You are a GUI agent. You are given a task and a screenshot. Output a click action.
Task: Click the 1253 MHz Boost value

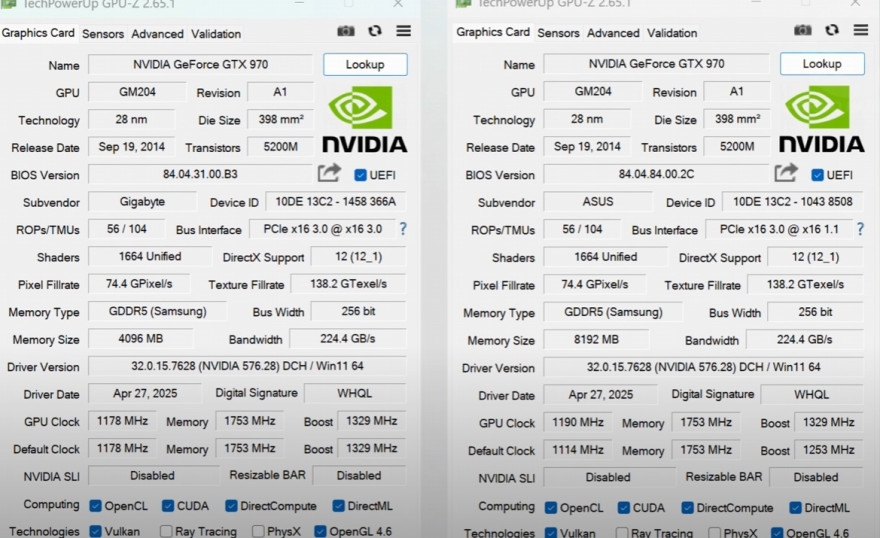[828, 450]
